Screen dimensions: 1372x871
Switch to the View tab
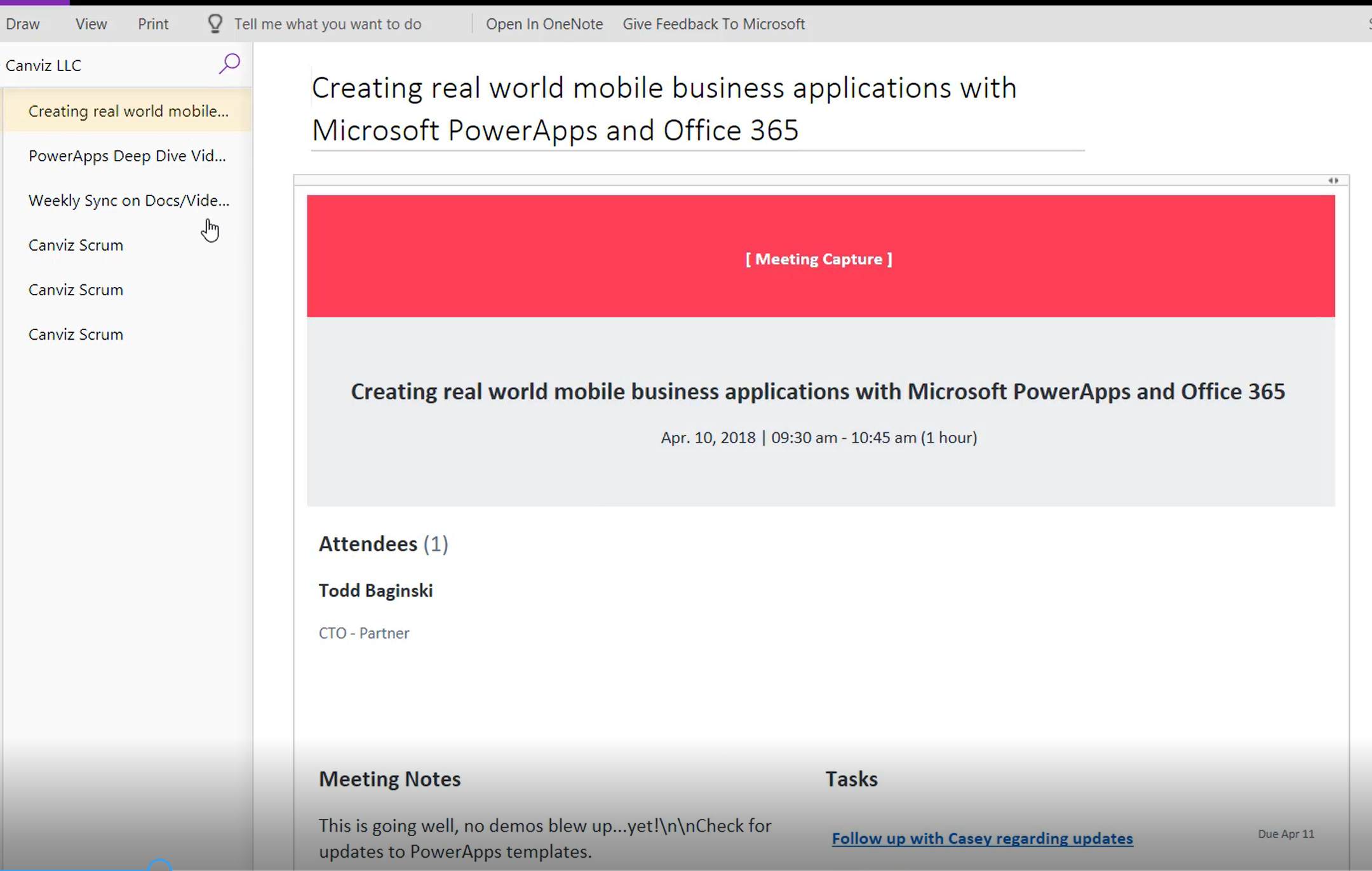click(x=91, y=24)
